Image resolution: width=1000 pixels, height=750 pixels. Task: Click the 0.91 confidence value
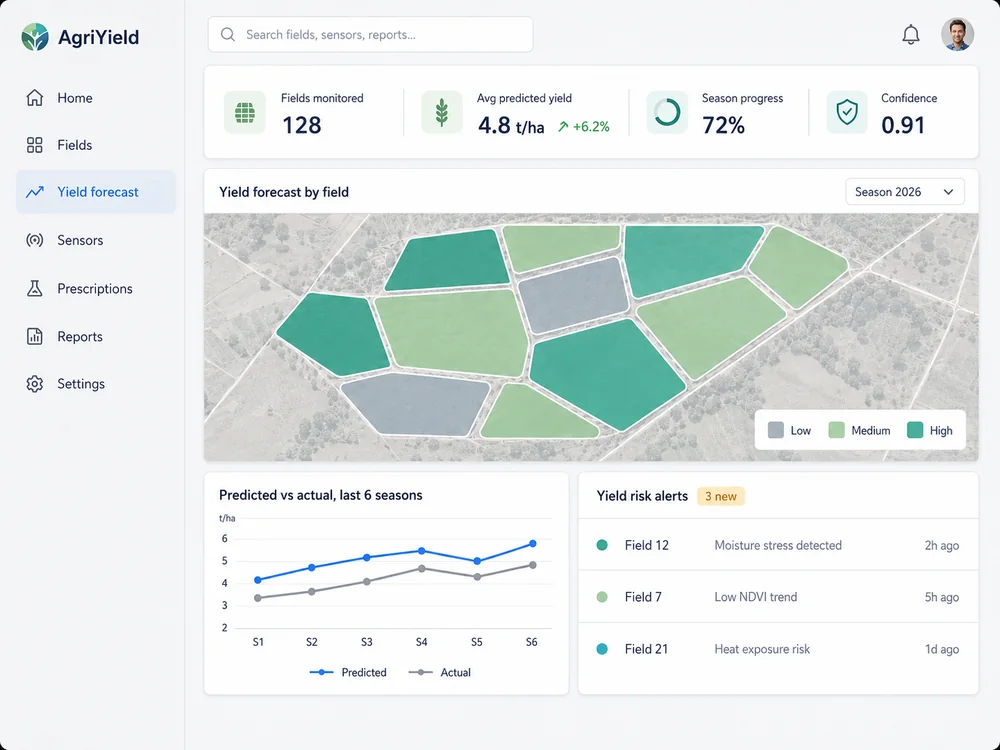click(903, 125)
